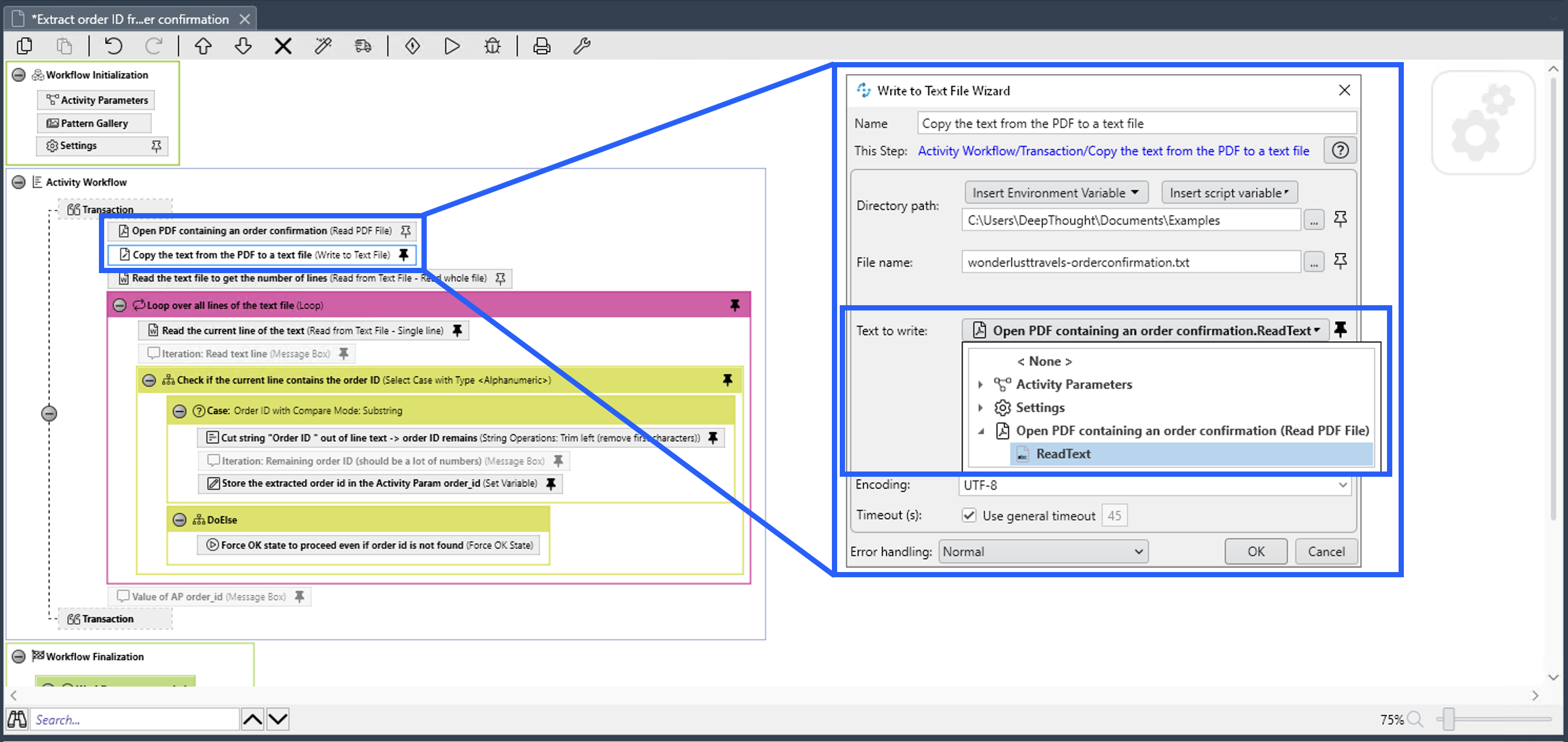Screen dimensions: 1568x742
Task: Open the Error handling dropdown
Action: click(x=1043, y=552)
